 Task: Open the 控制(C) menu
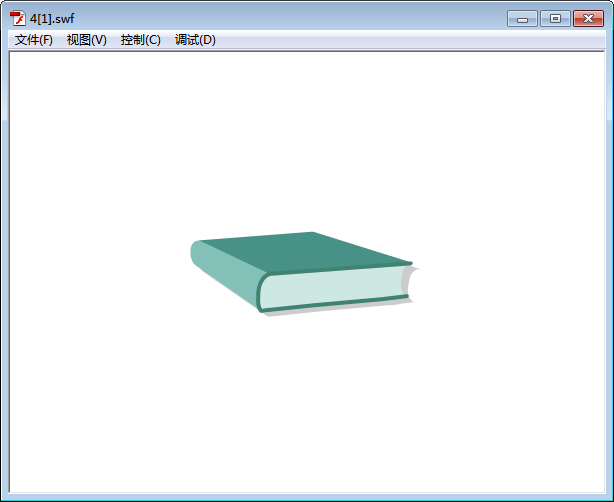(141, 40)
